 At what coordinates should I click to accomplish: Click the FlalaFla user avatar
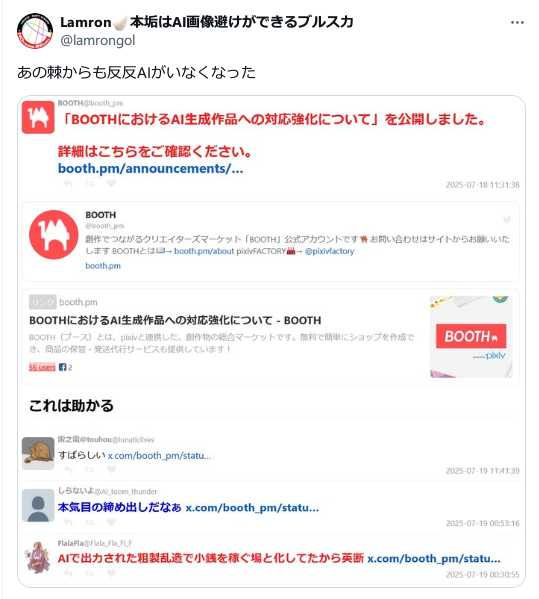coord(37,557)
